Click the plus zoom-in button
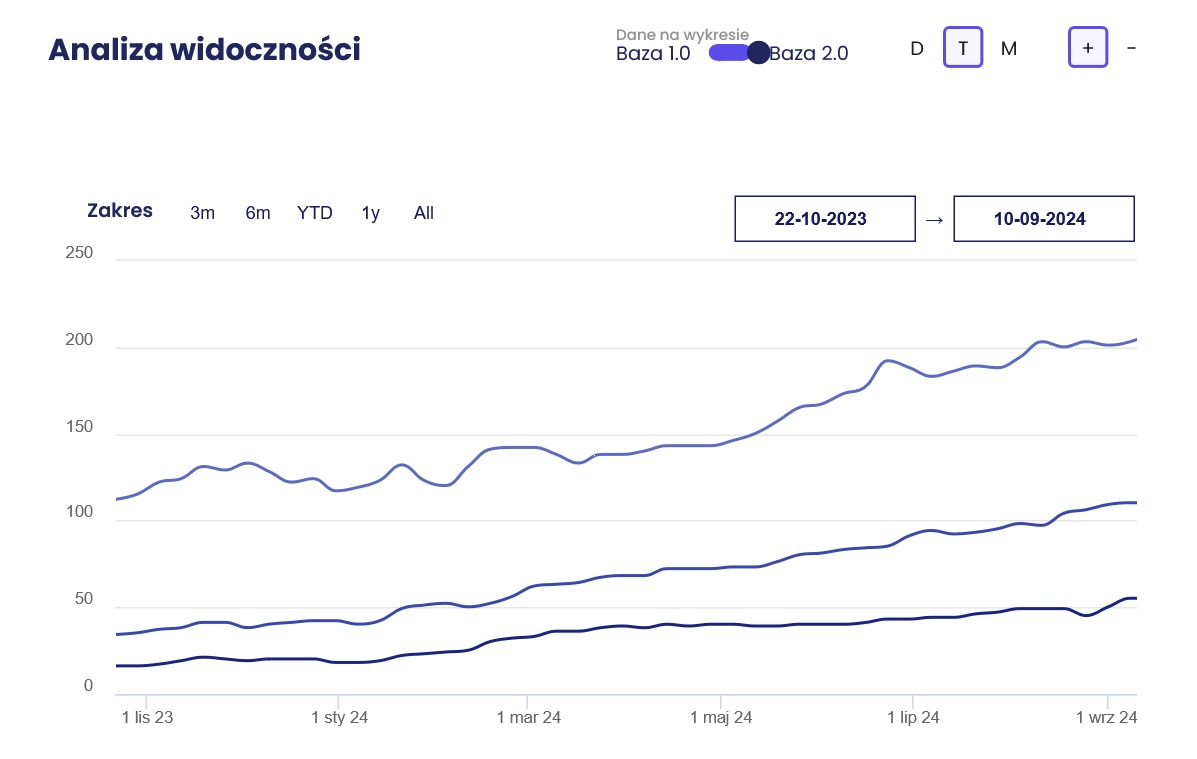Viewport: 1197px width, 759px height. point(1088,48)
